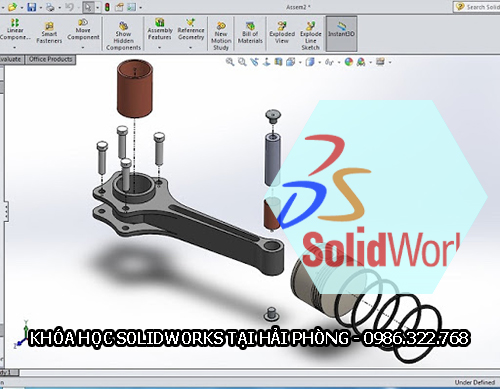The height and width of the screenshot is (389, 500).
Task: Click Hide/Show Items glasses icon
Action: (329, 62)
